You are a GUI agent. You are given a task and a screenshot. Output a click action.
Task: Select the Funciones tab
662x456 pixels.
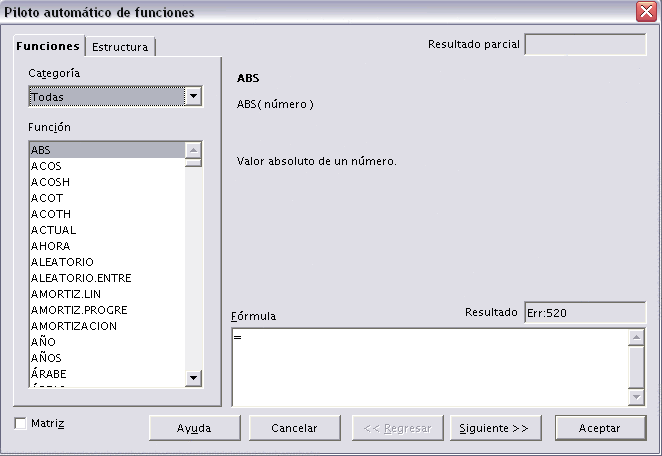pos(48,47)
